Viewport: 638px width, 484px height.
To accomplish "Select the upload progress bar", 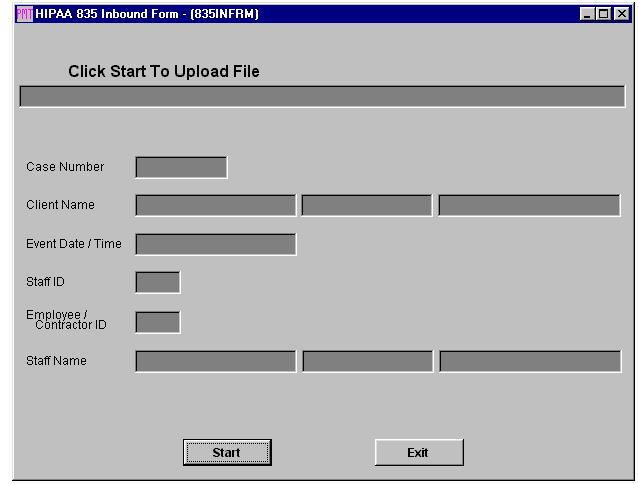I will (322, 97).
